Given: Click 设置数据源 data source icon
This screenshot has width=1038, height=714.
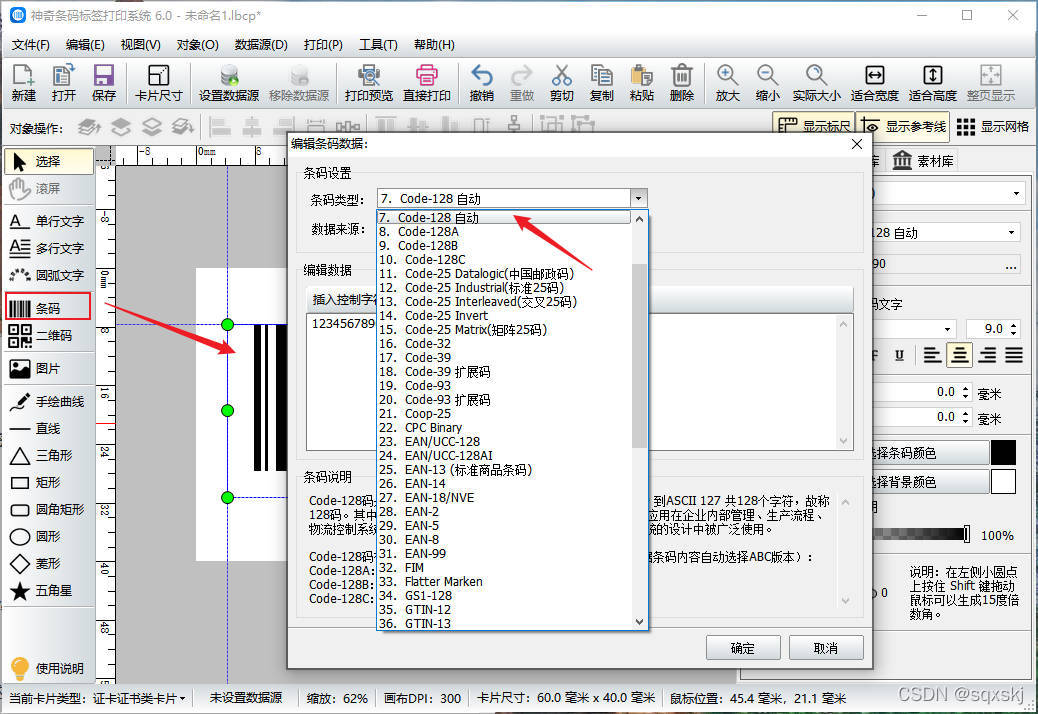Looking at the screenshot, I should point(229,83).
